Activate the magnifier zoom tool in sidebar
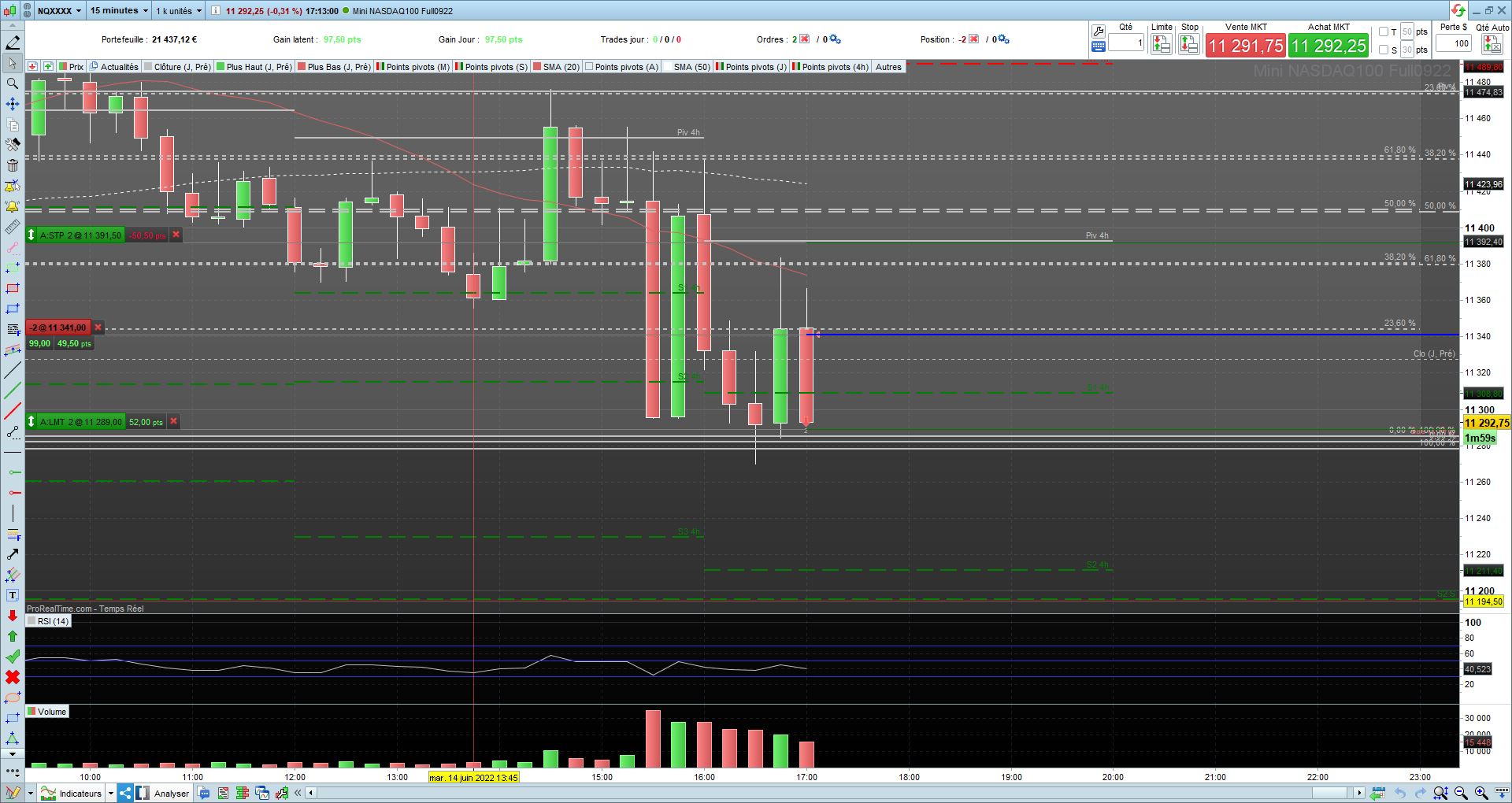This screenshot has width=1512, height=803. click(13, 83)
